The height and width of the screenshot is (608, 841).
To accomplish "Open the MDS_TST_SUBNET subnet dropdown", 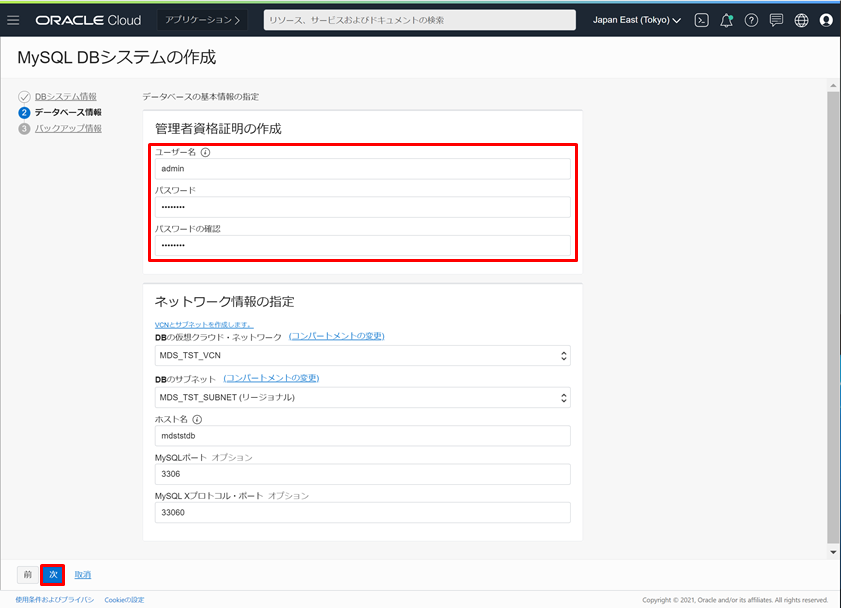I will (x=362, y=398).
